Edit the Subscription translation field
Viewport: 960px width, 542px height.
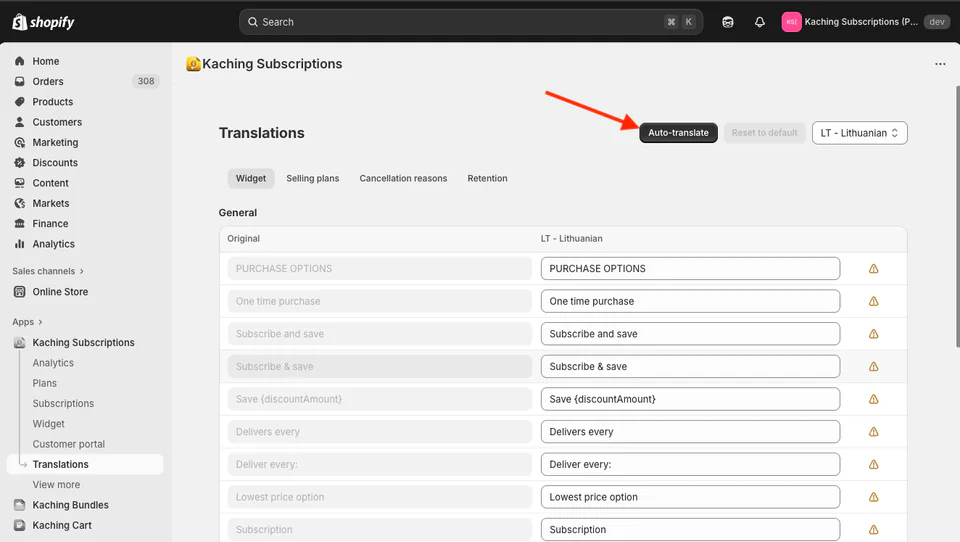click(x=690, y=530)
